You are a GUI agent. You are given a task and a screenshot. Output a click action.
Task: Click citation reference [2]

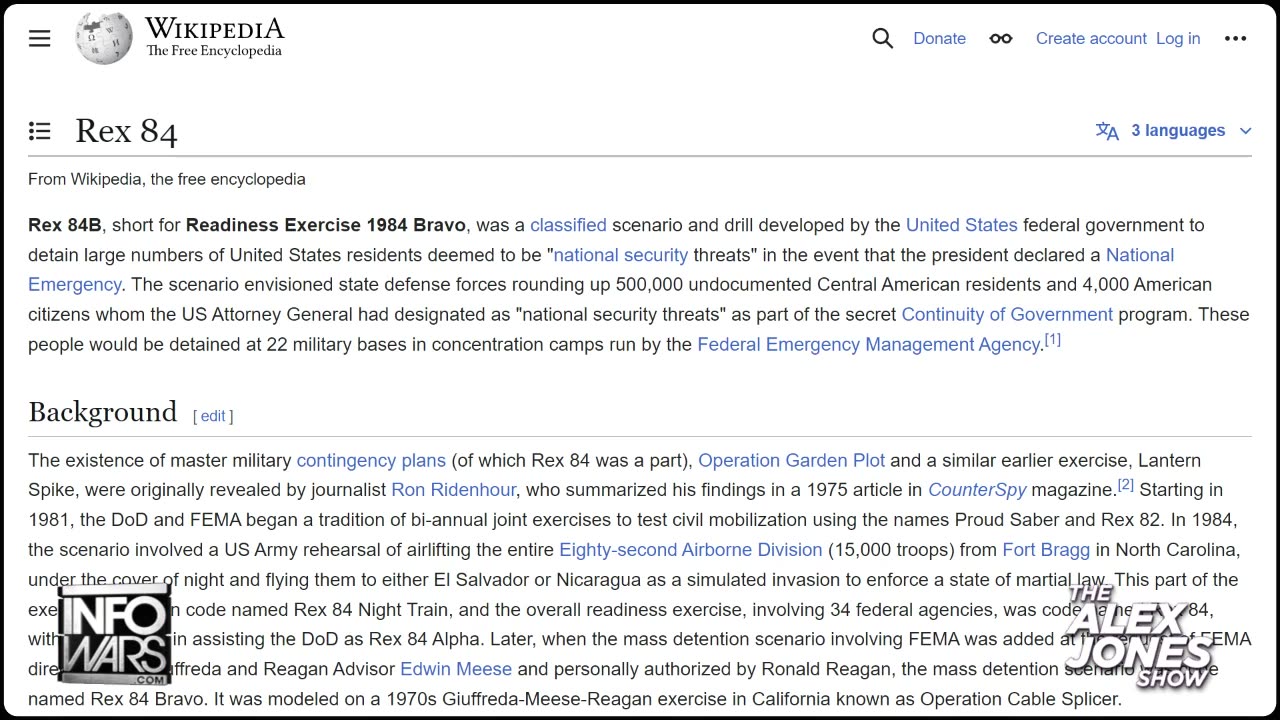(x=1126, y=486)
